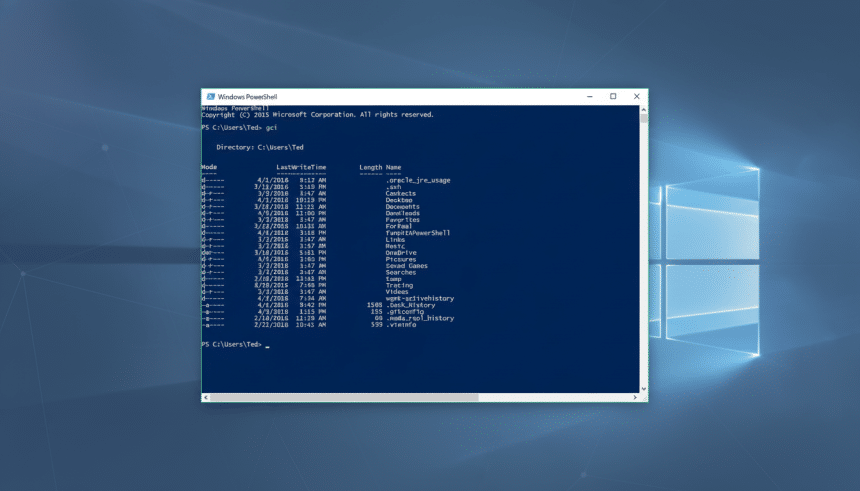Click the .oracle_jre_usage directory entry
The height and width of the screenshot is (491, 860).
(417, 180)
